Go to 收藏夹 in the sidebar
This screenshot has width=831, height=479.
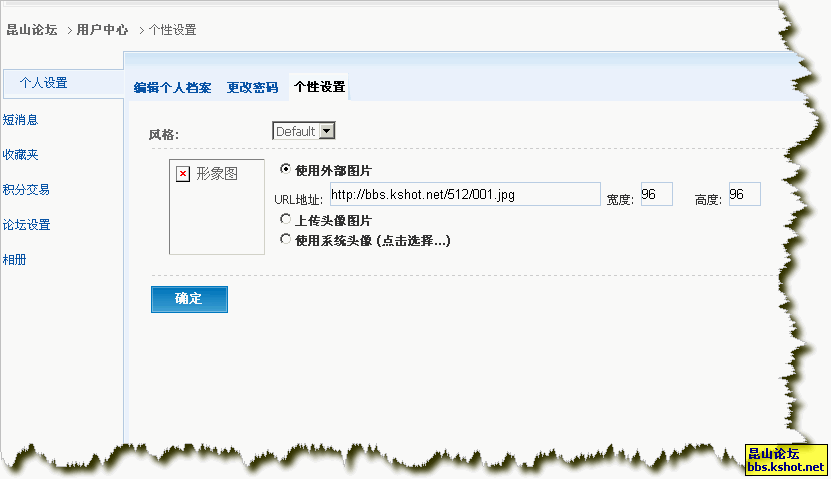(x=21, y=155)
